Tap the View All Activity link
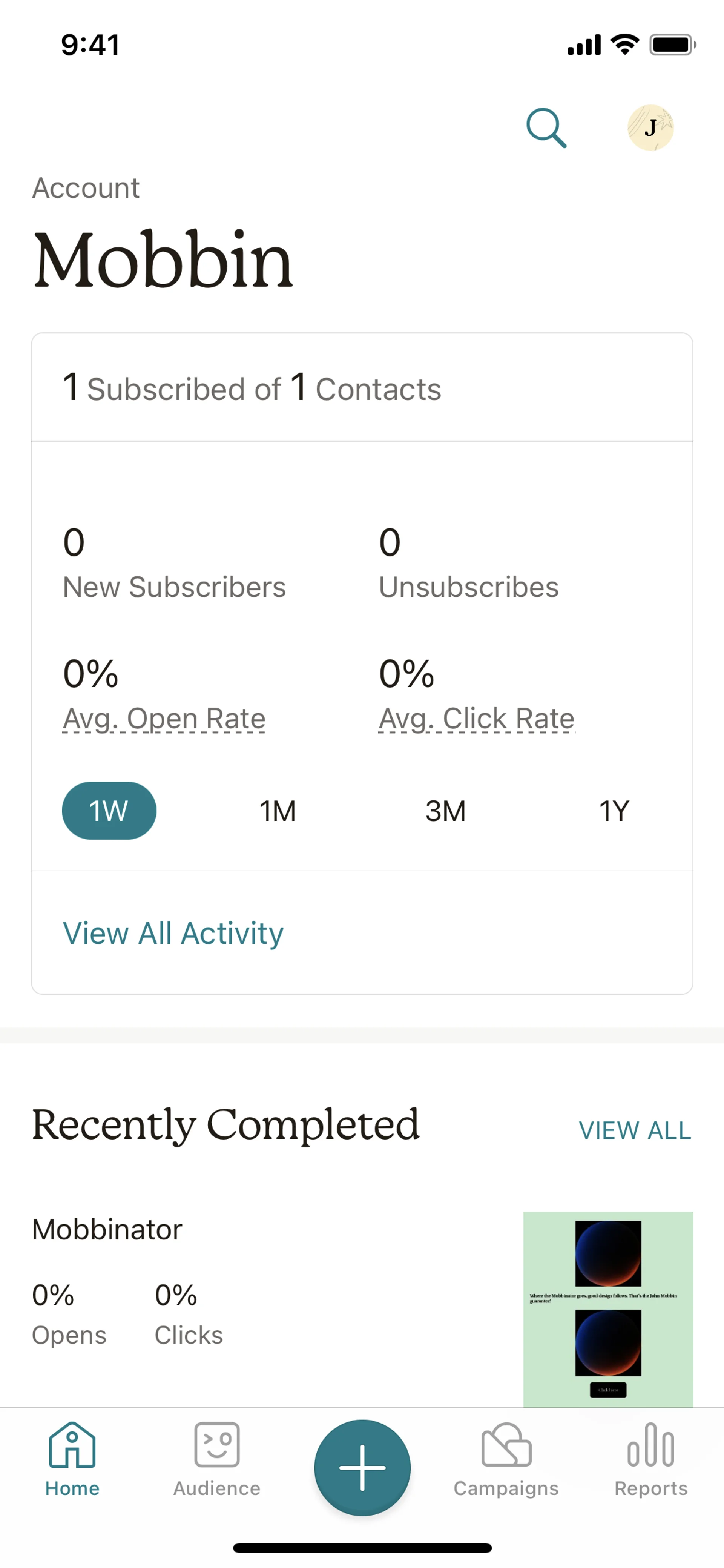Image resolution: width=724 pixels, height=1568 pixels. point(173,933)
